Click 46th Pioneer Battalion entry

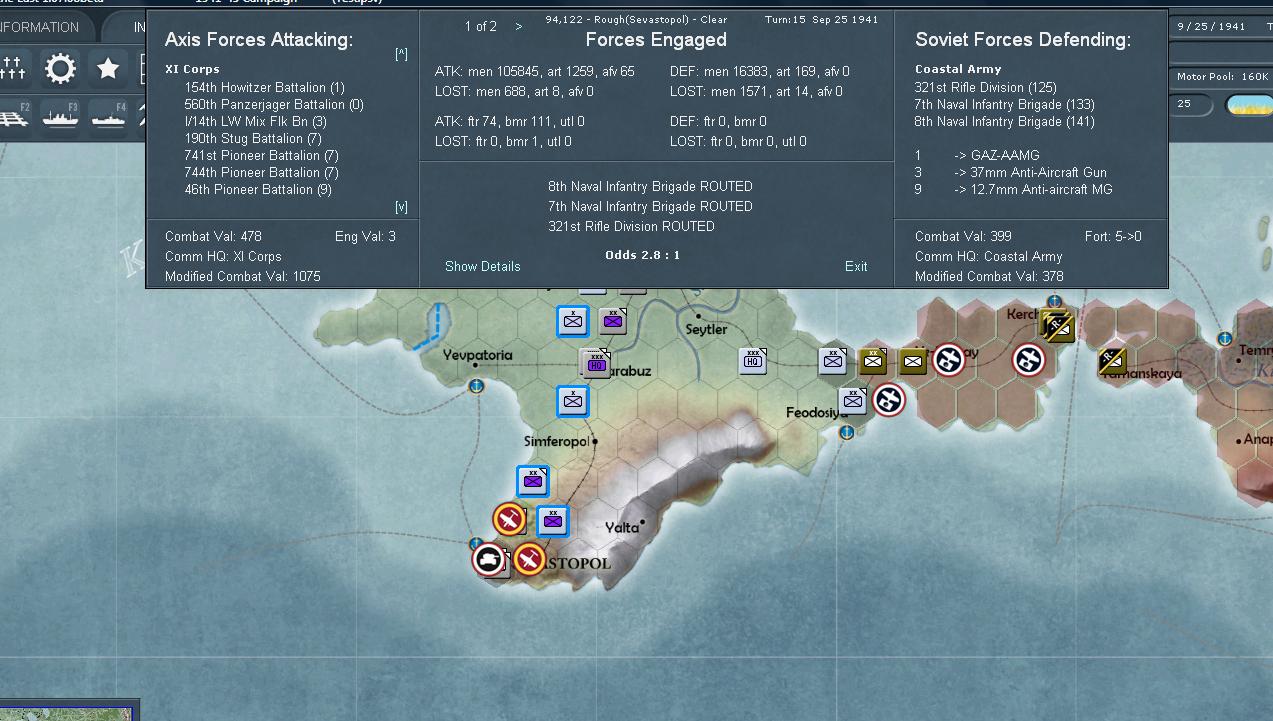258,190
